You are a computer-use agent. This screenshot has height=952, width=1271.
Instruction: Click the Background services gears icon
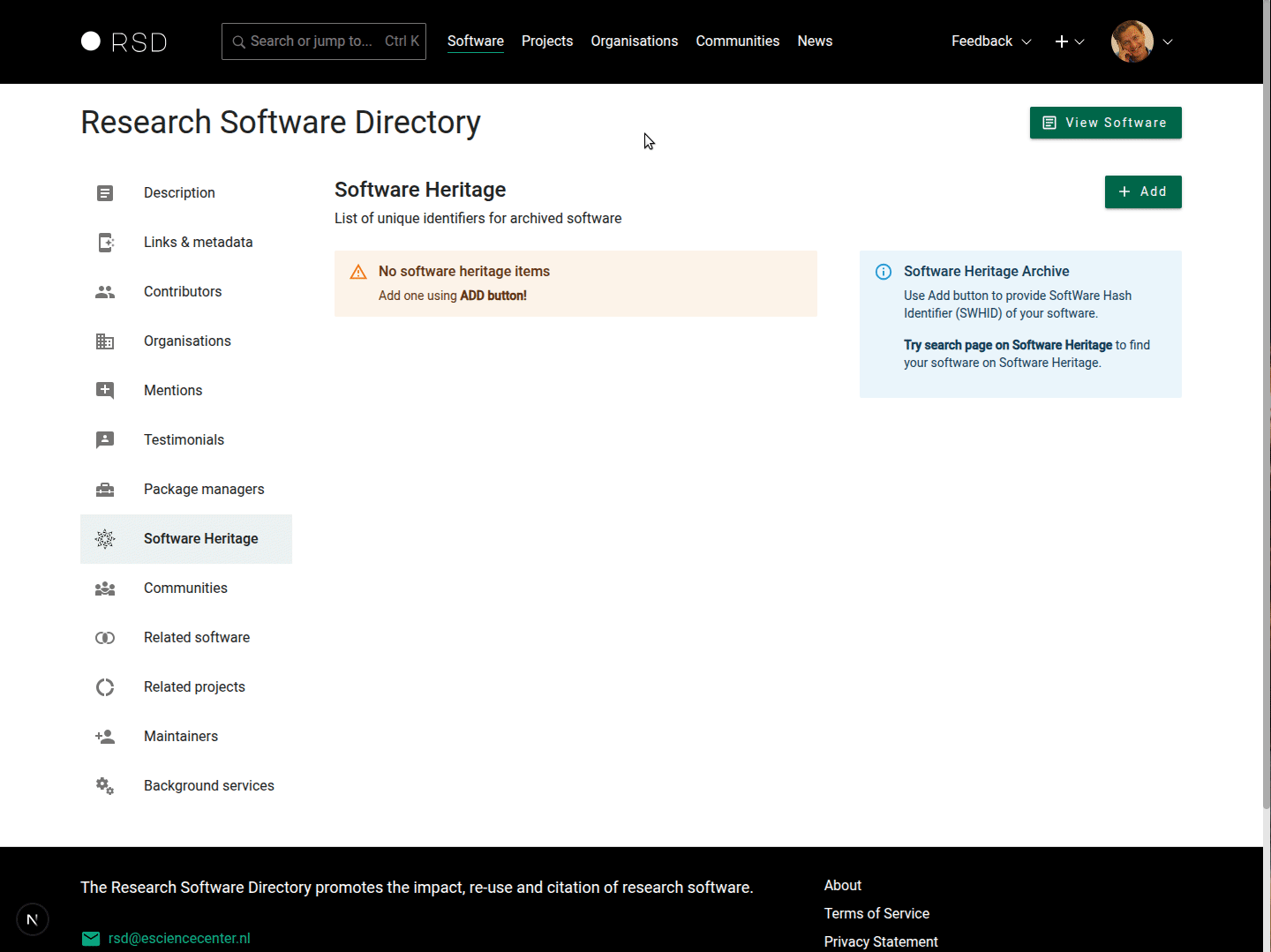(x=105, y=786)
